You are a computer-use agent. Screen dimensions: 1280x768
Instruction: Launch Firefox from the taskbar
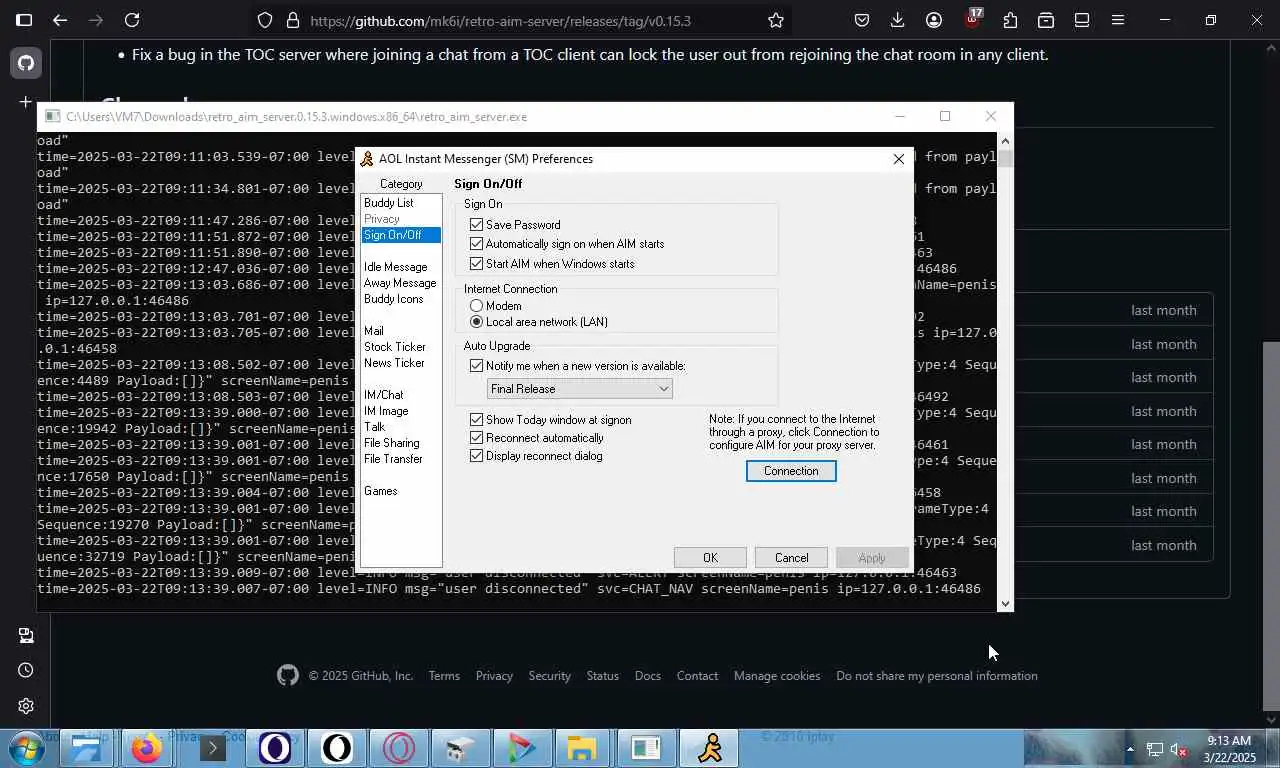[147, 748]
